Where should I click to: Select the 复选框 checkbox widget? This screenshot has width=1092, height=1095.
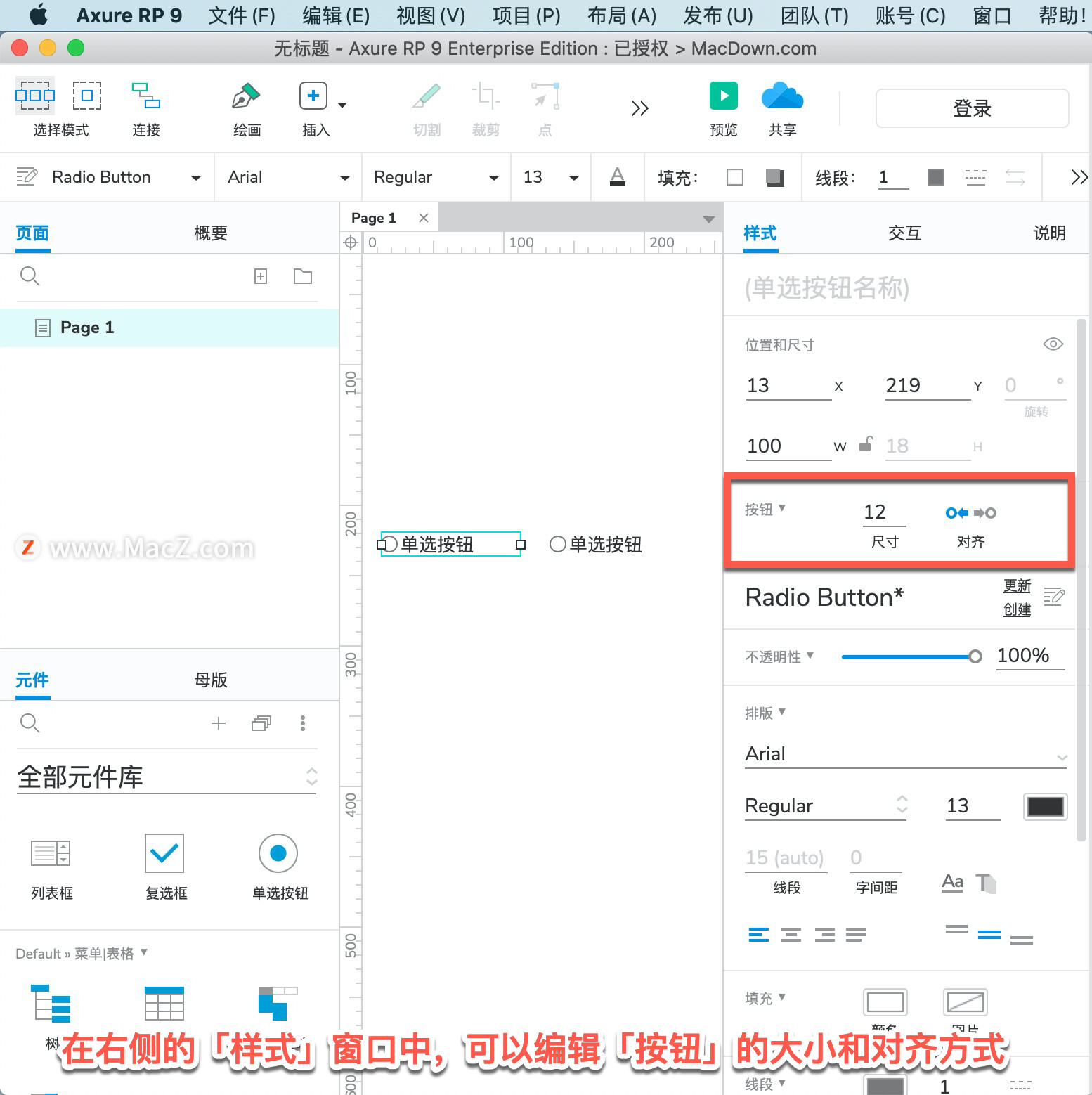pos(166,867)
